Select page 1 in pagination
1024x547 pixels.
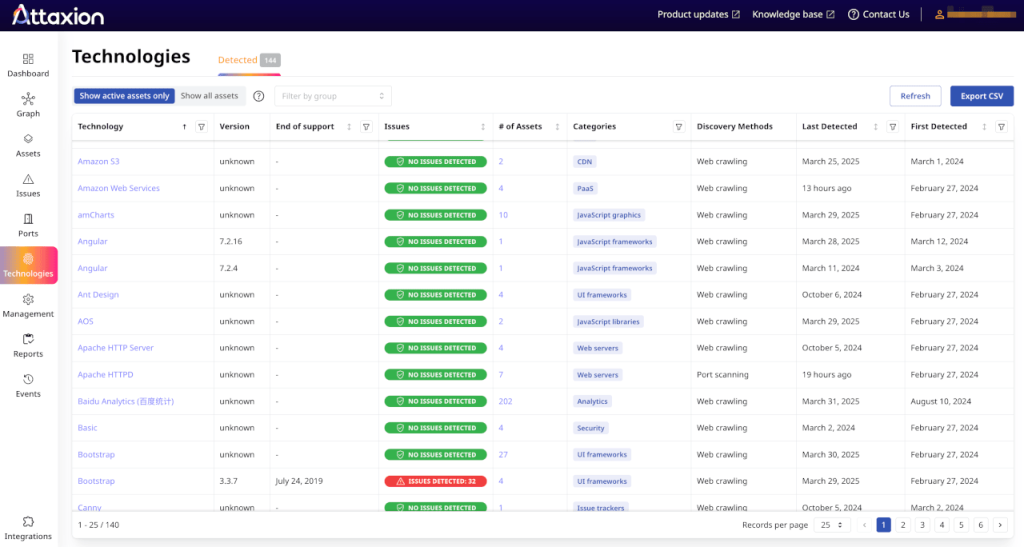(884, 525)
